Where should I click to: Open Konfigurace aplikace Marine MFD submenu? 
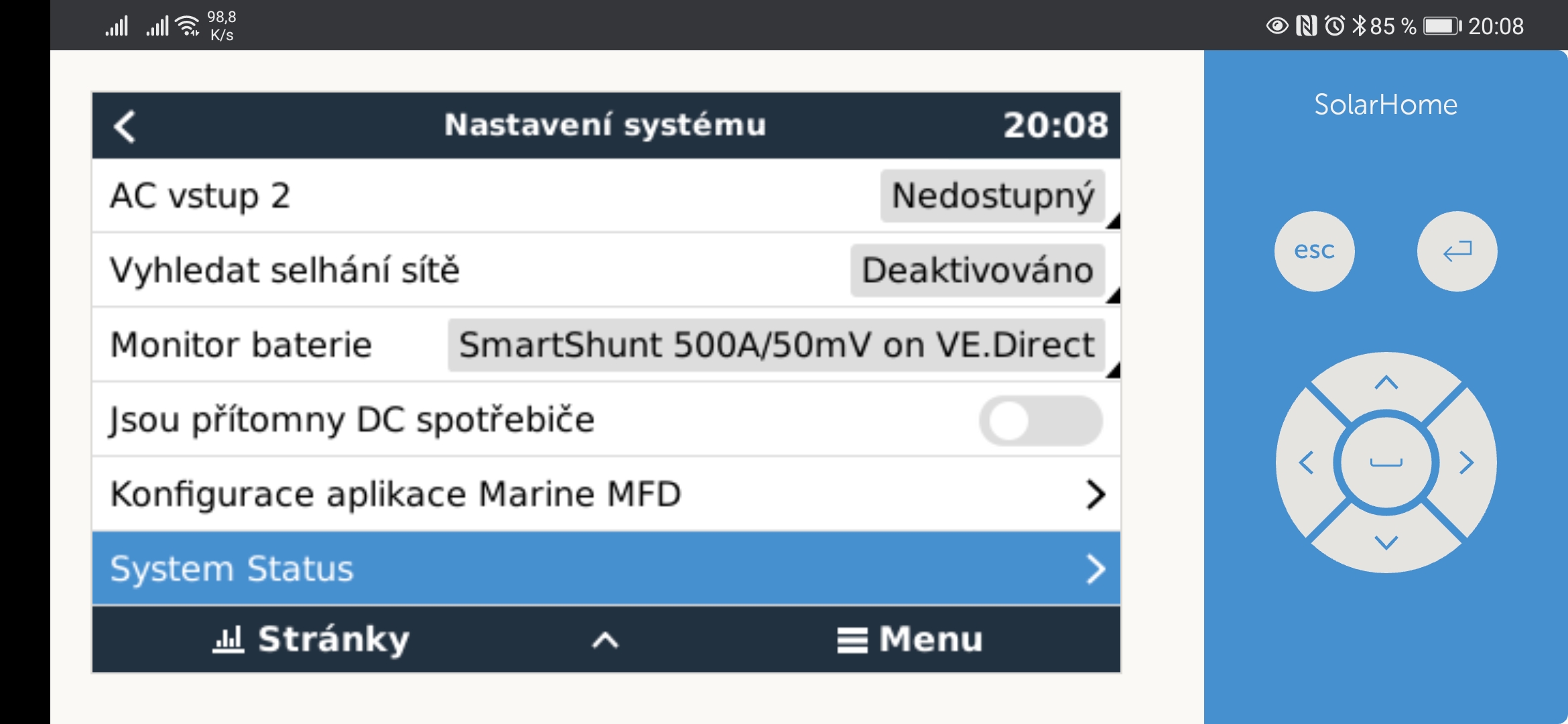pos(606,494)
